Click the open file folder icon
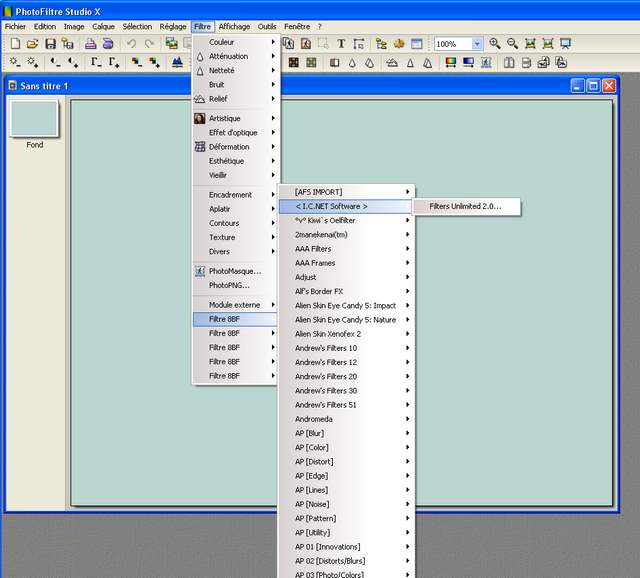The width and height of the screenshot is (640, 578). click(33, 44)
